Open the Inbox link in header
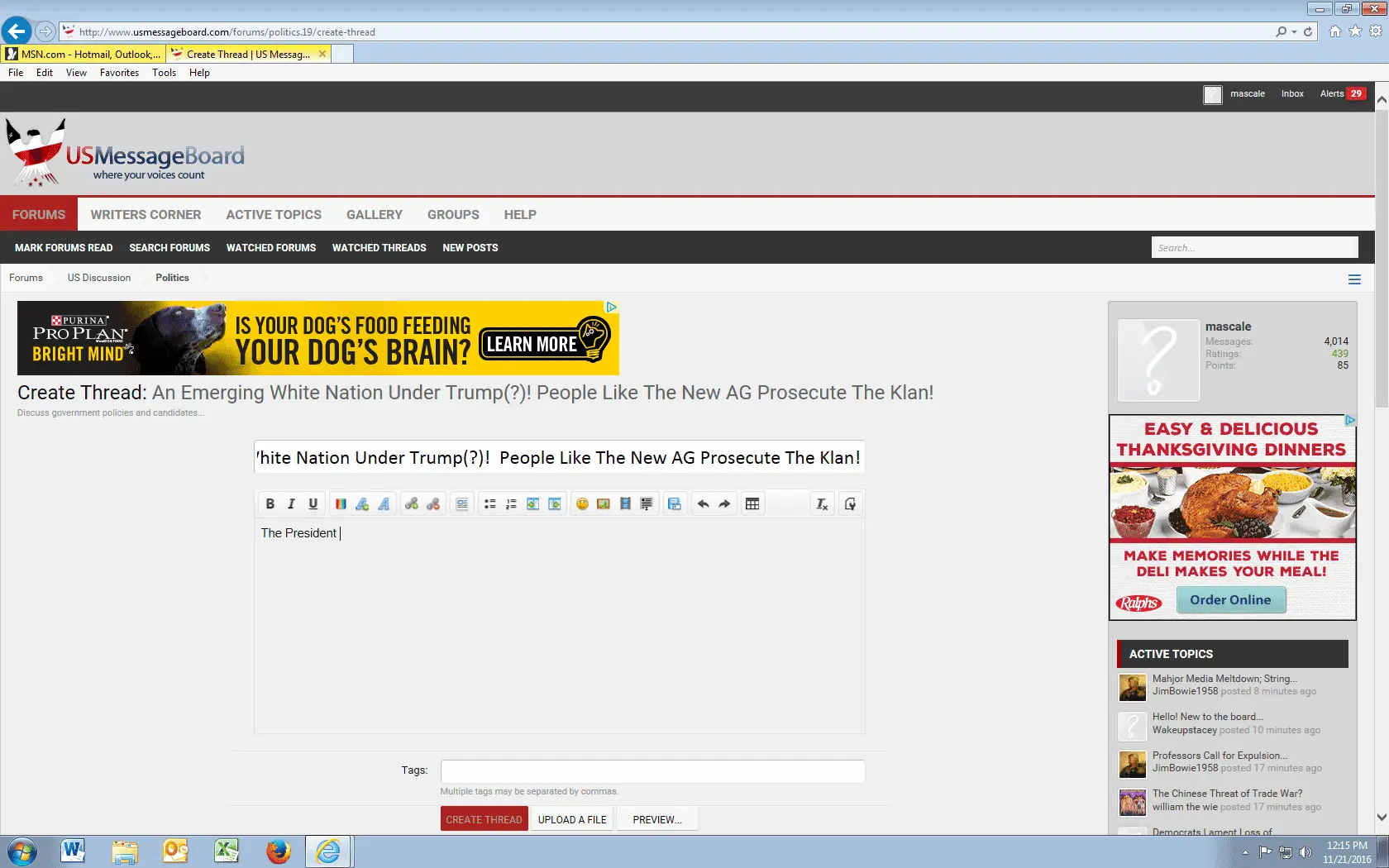 [1292, 94]
